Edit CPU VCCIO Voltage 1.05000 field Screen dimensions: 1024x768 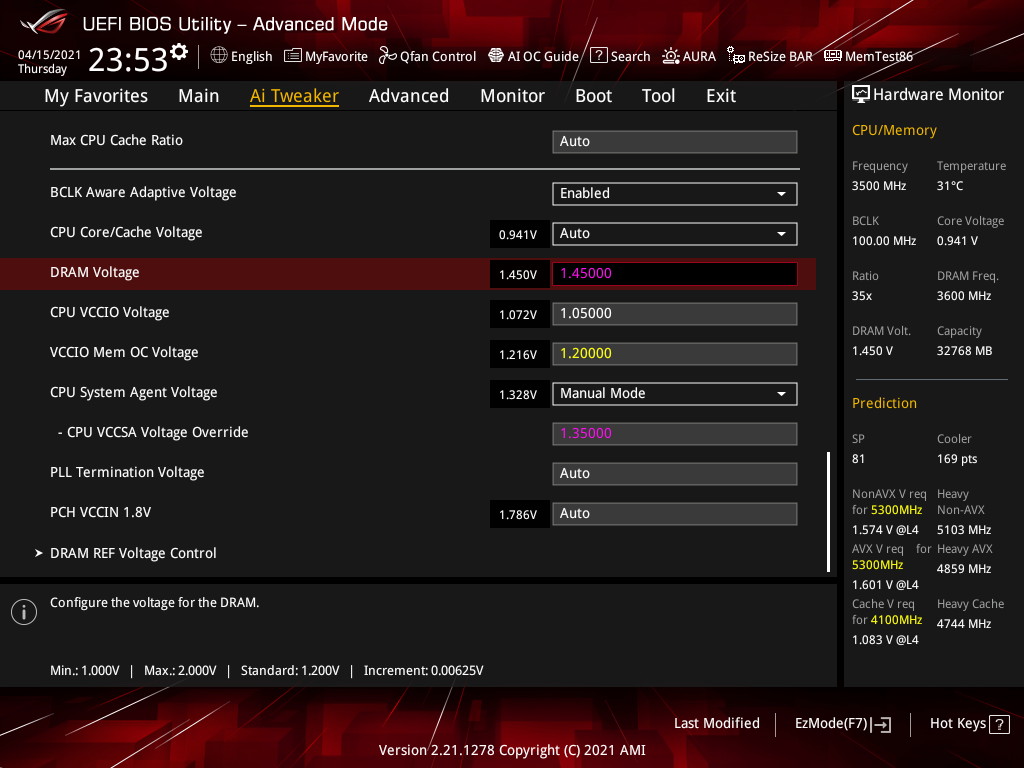[x=675, y=313]
